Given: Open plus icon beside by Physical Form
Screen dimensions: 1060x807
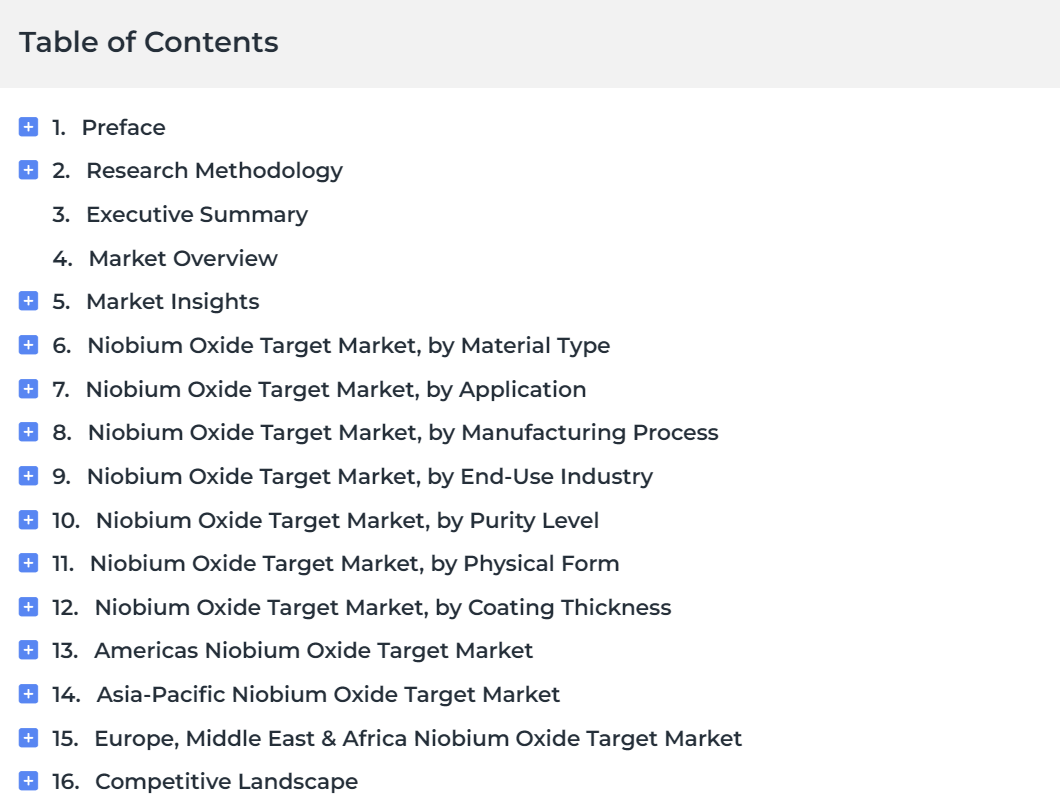Looking at the screenshot, I should click(x=28, y=562).
